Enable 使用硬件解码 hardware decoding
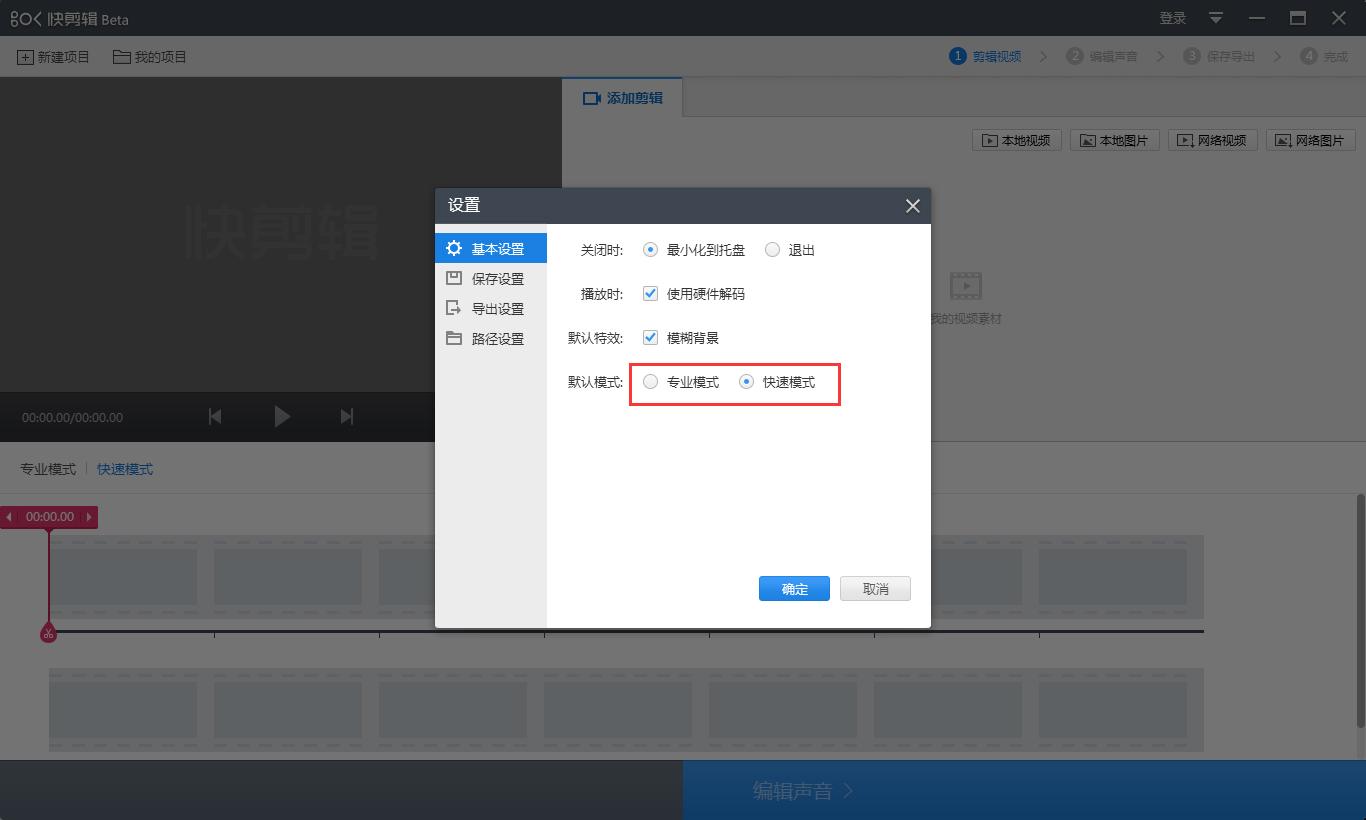This screenshot has width=1366, height=820. tap(650, 293)
